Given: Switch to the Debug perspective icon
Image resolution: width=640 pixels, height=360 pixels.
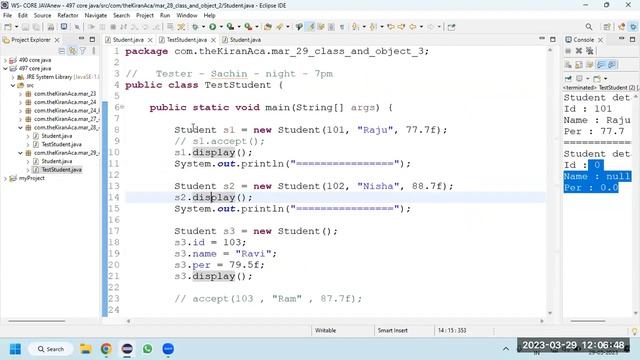Looking at the screenshot, I should 633,27.
